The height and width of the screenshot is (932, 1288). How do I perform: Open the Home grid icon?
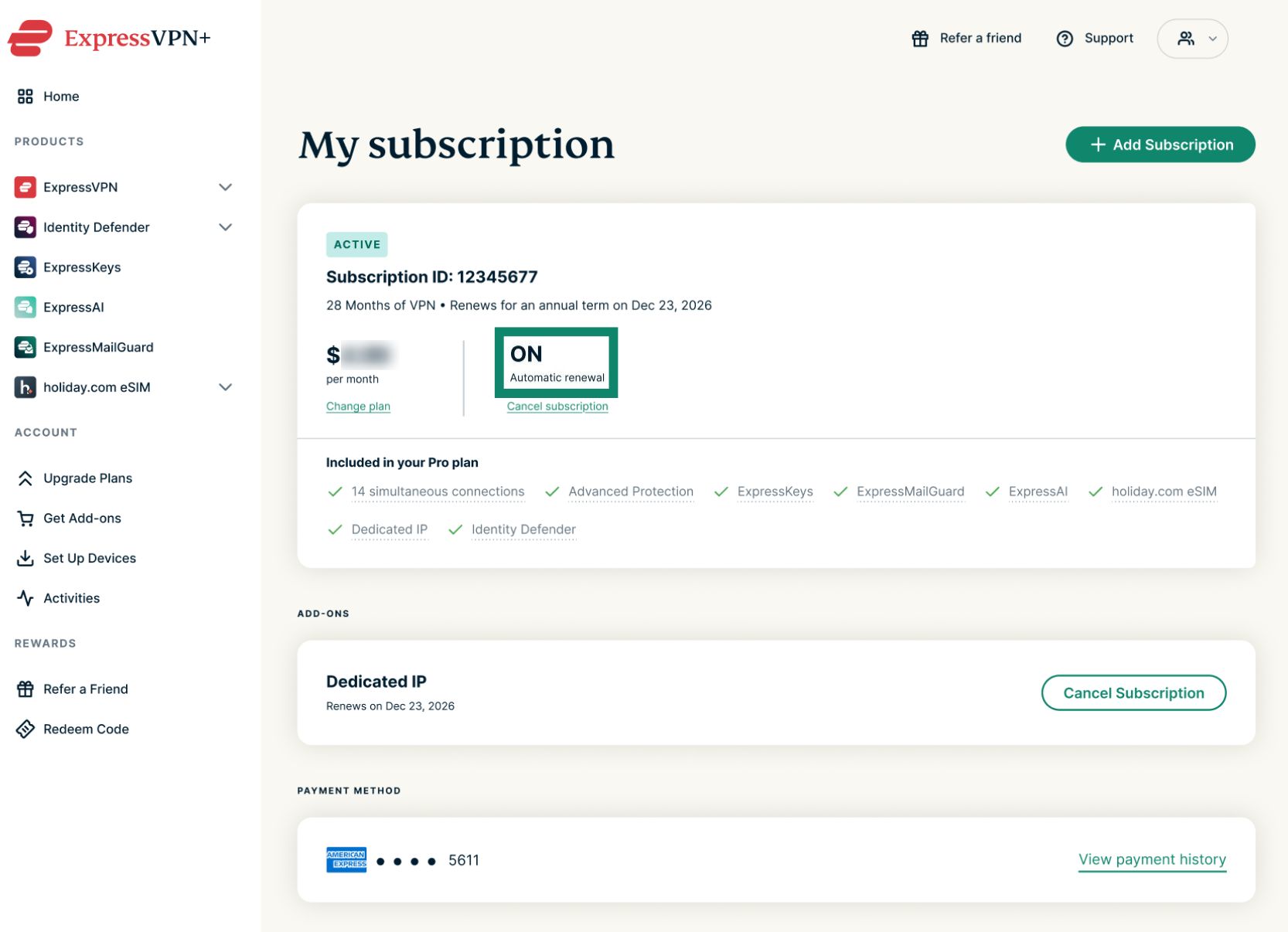[x=25, y=96]
